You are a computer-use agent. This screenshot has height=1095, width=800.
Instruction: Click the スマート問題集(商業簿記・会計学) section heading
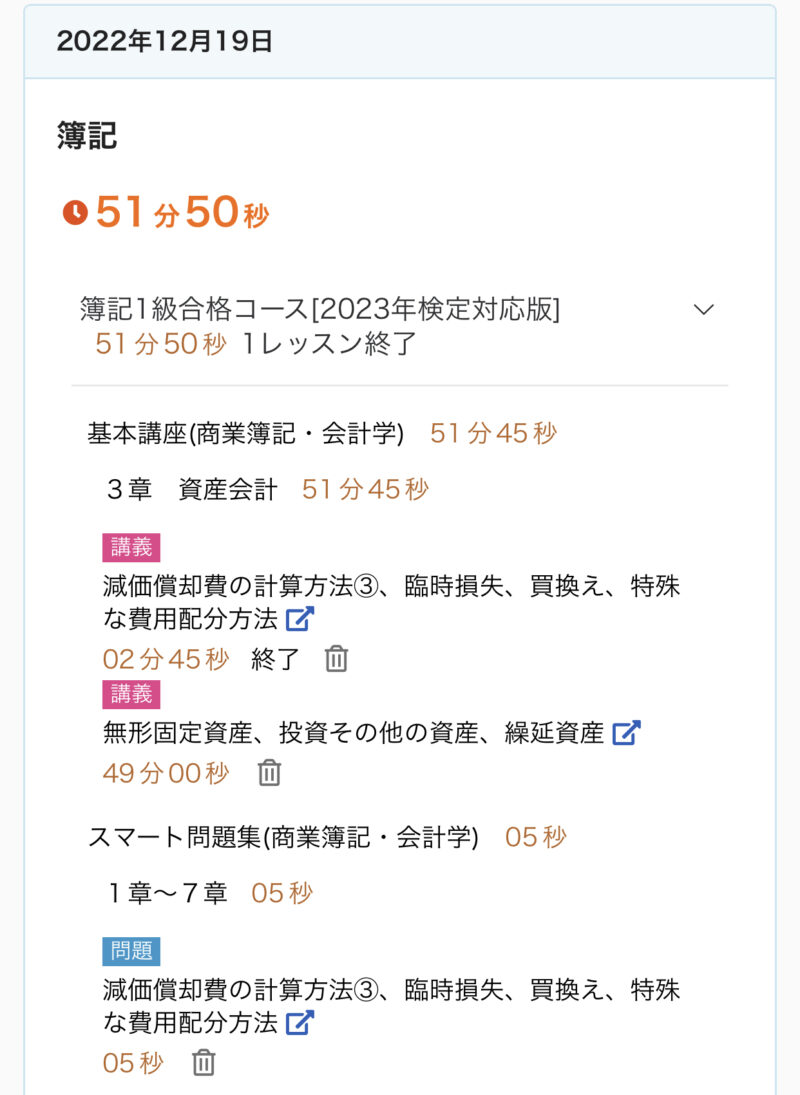(x=283, y=837)
